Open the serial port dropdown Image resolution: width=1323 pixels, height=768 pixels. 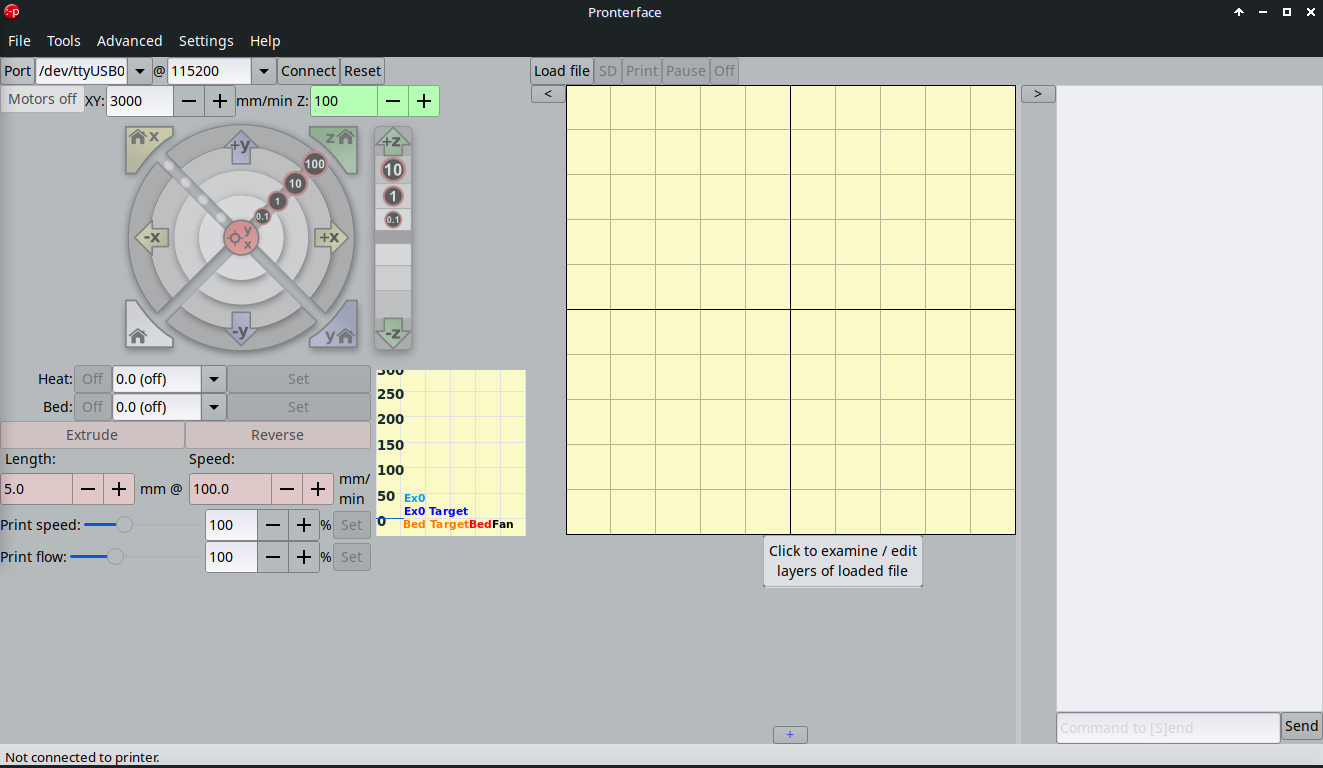[x=139, y=71]
